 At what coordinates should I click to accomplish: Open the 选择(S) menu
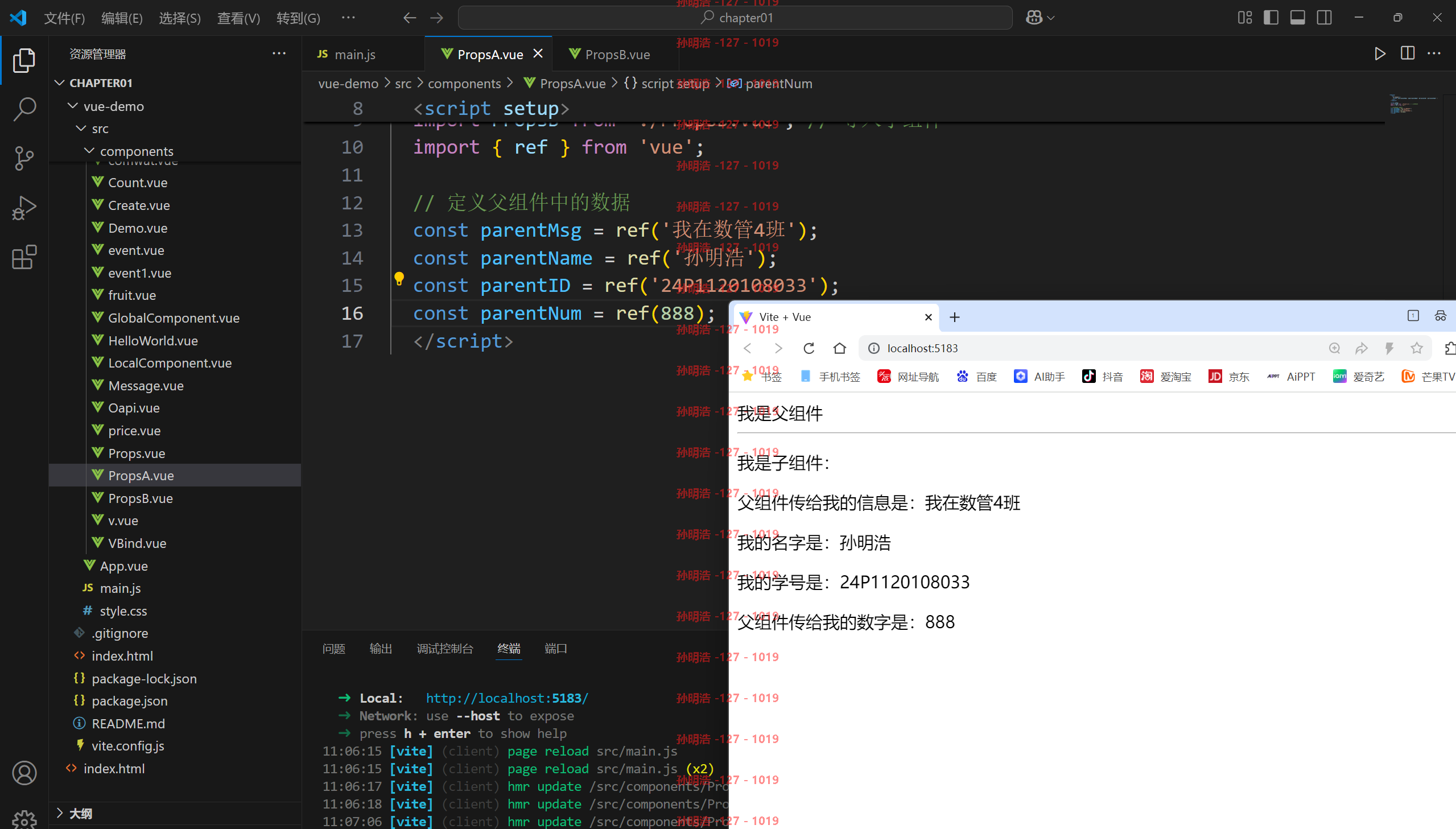coord(180,18)
